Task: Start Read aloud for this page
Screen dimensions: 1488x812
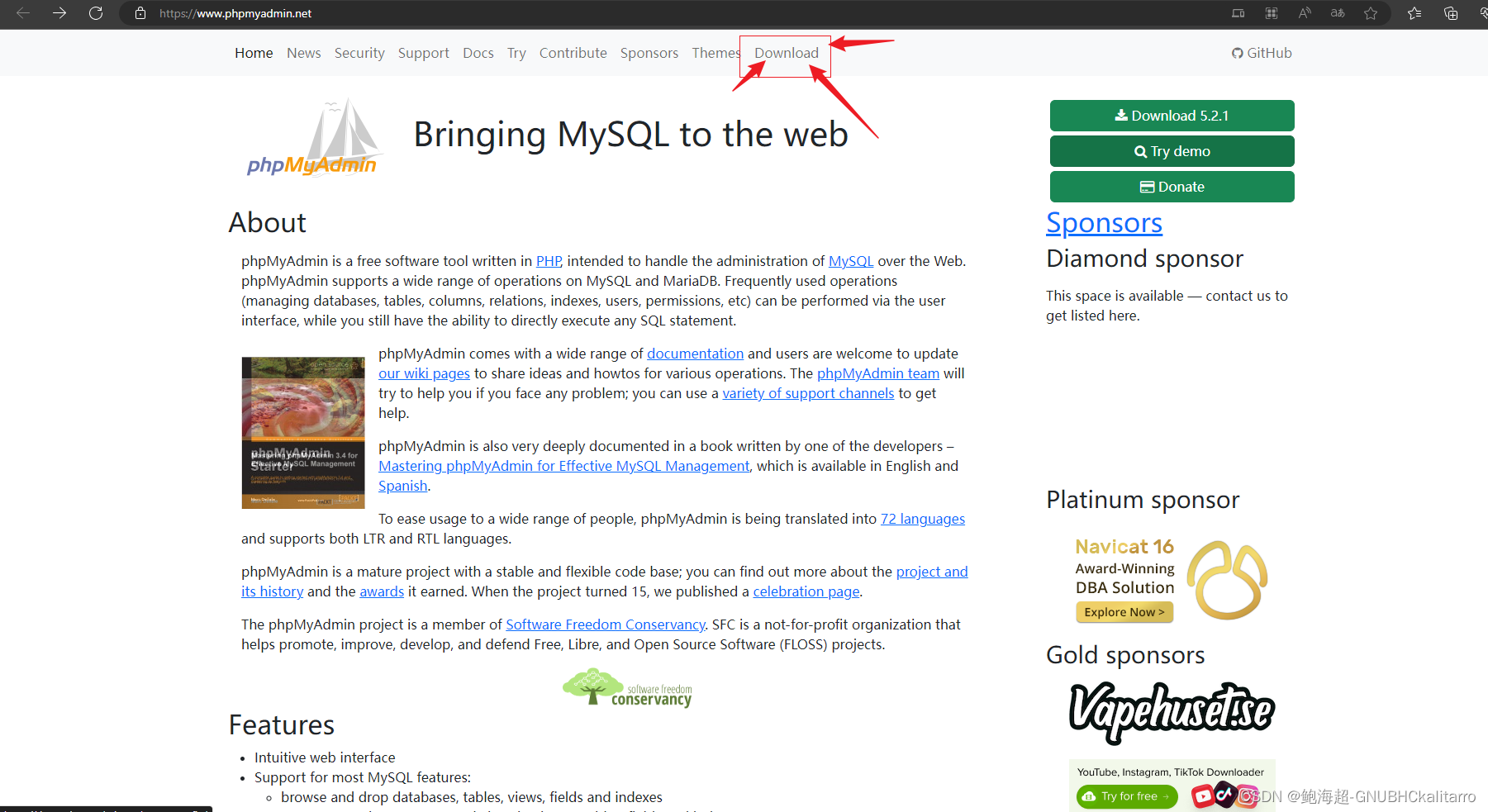Action: (x=1305, y=13)
